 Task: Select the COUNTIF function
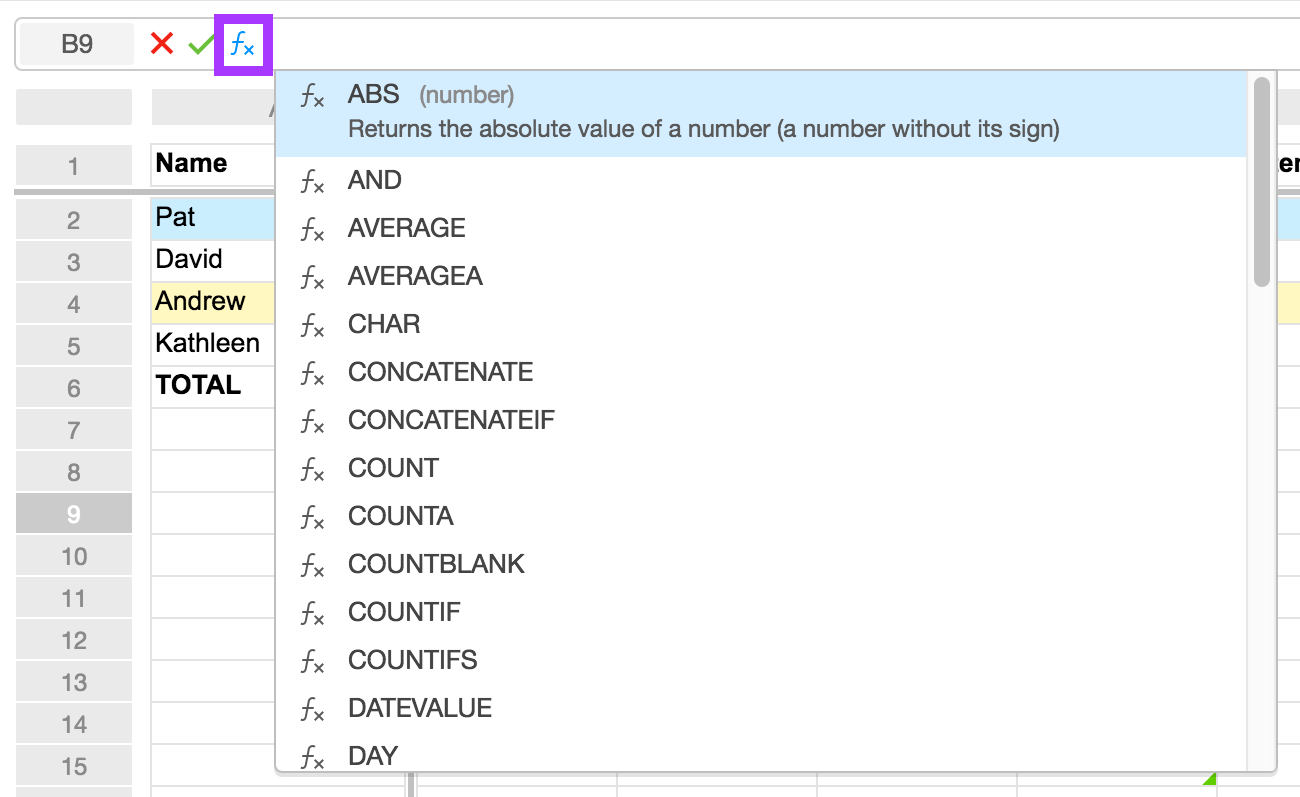click(x=403, y=612)
